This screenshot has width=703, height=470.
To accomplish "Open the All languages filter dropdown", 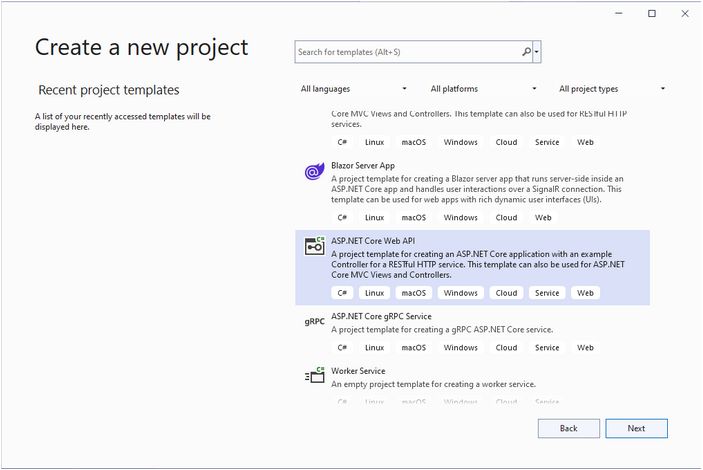I will 353,89.
